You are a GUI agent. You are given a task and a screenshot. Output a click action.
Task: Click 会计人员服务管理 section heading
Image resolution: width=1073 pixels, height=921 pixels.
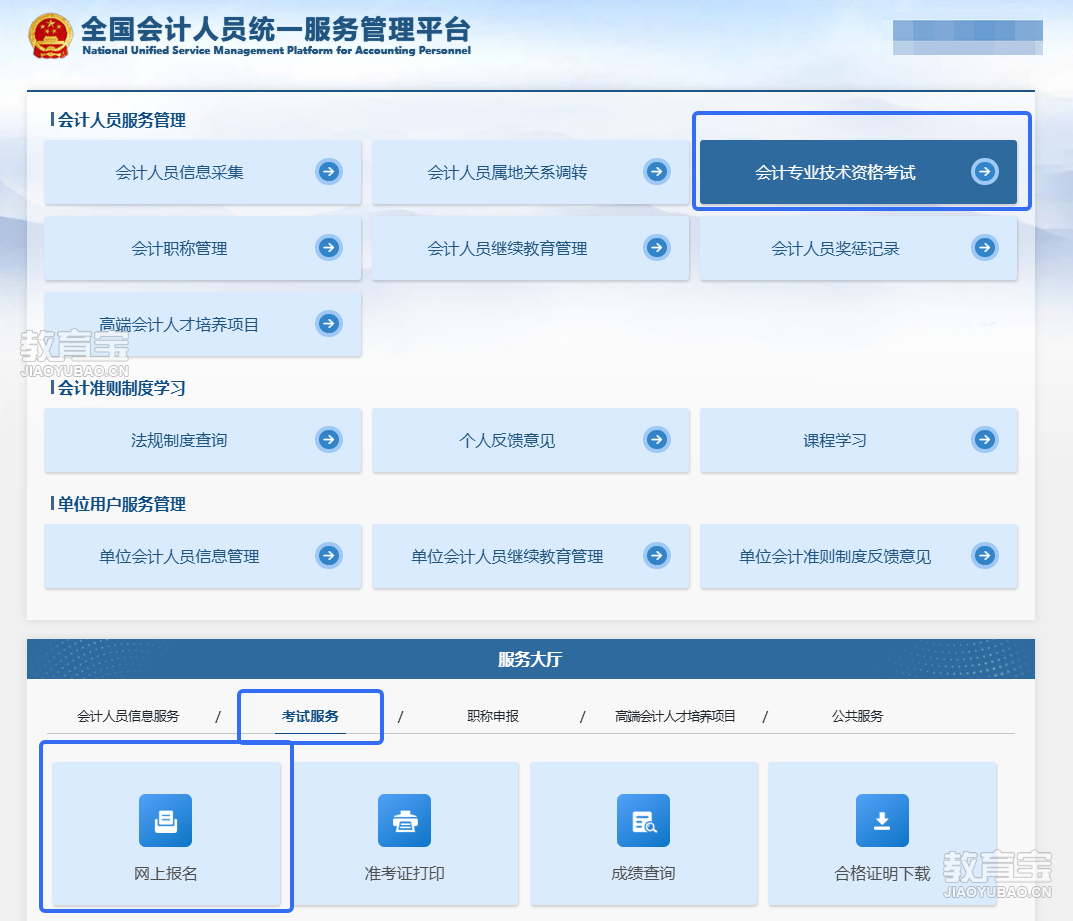point(121,120)
